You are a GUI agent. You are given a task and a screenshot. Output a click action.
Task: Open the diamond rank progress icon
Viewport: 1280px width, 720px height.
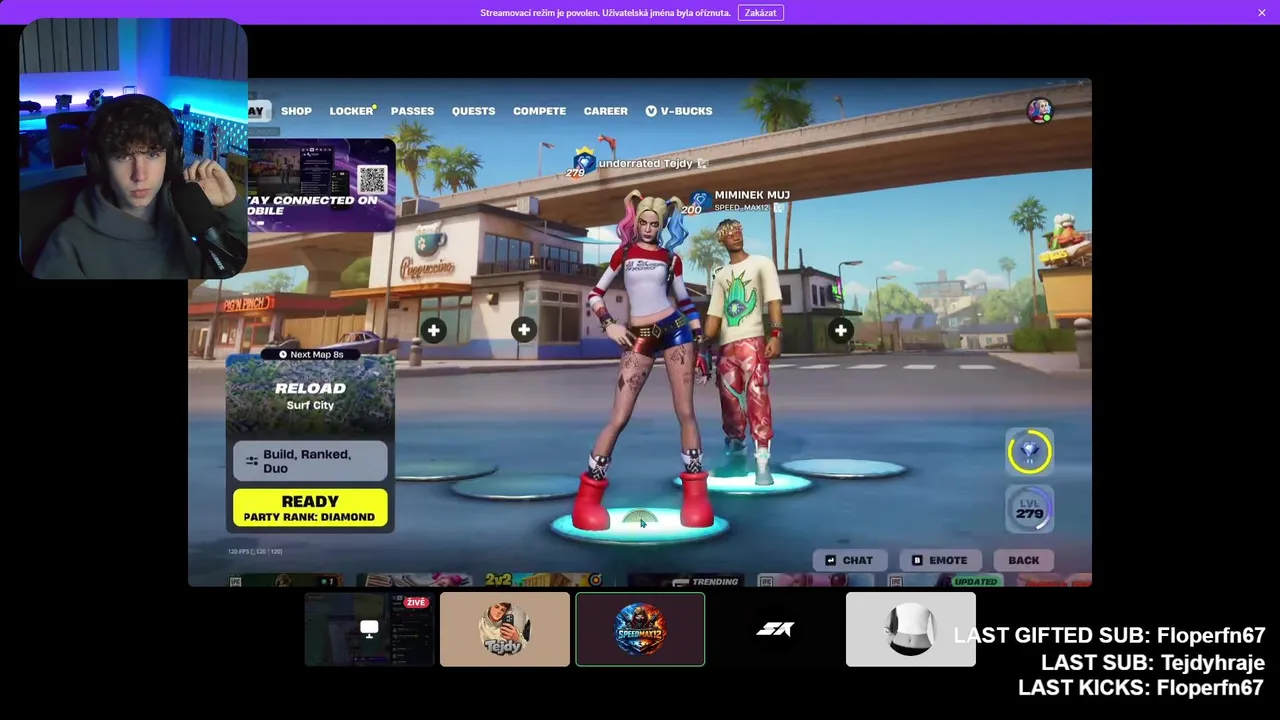(1030, 452)
